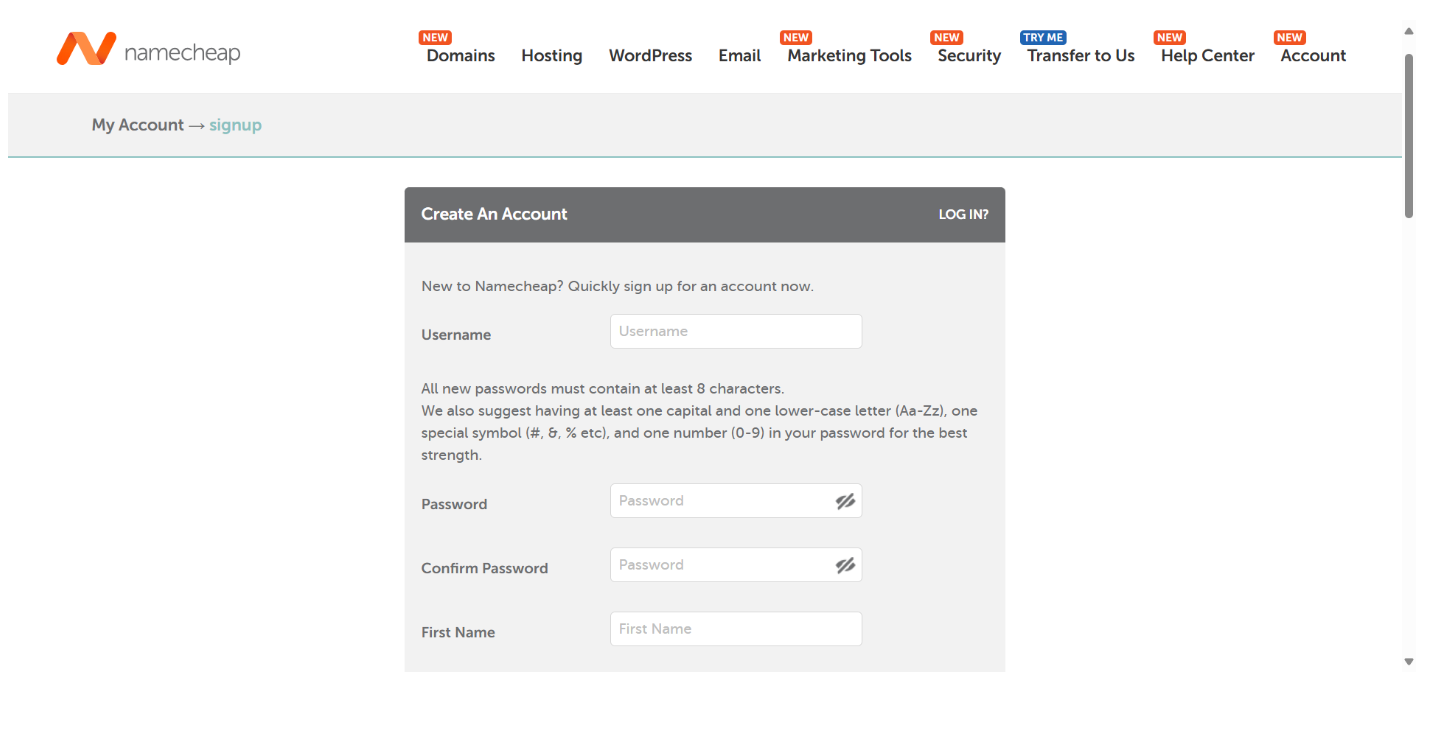Click the Namecheap logo
Screen dimensions: 1440x736
click(x=148, y=48)
